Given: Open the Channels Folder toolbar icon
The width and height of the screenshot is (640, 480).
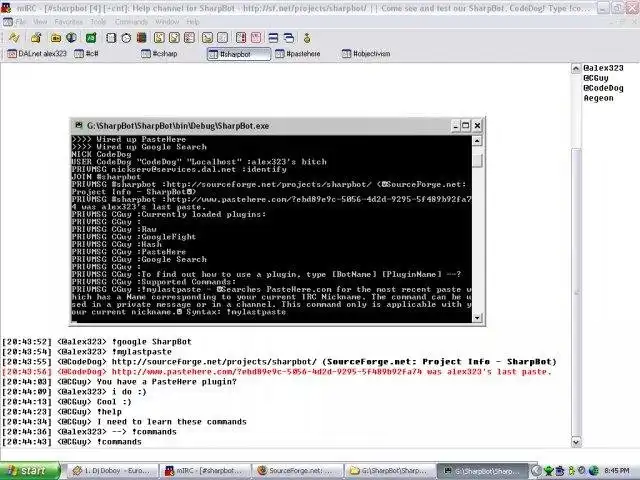Looking at the screenshot, I should pos(56,38).
